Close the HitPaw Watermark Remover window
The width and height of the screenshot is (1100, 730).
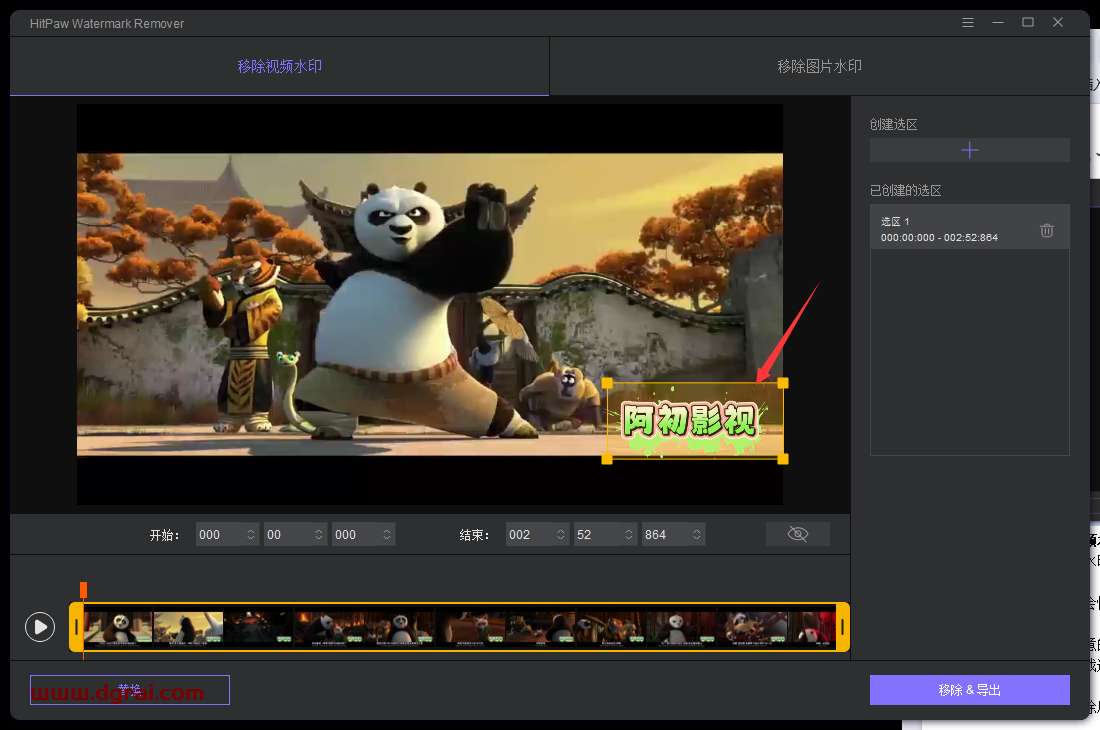(x=1058, y=22)
